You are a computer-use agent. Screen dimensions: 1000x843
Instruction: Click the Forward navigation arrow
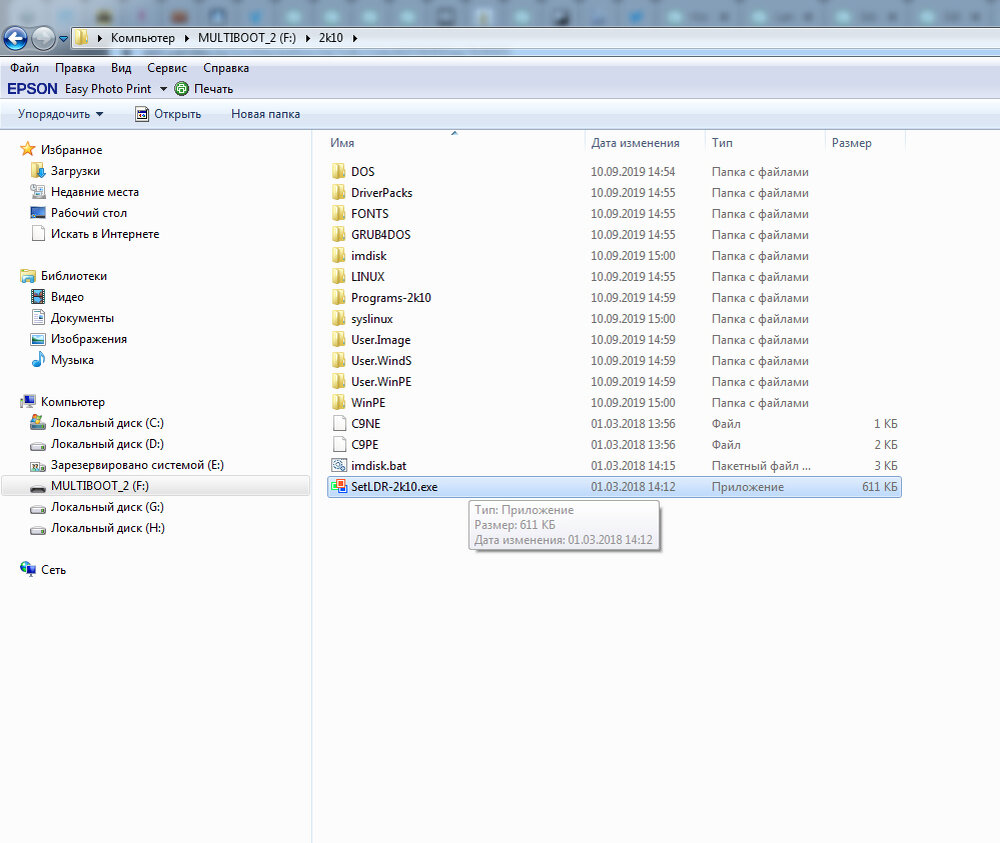[x=43, y=38]
